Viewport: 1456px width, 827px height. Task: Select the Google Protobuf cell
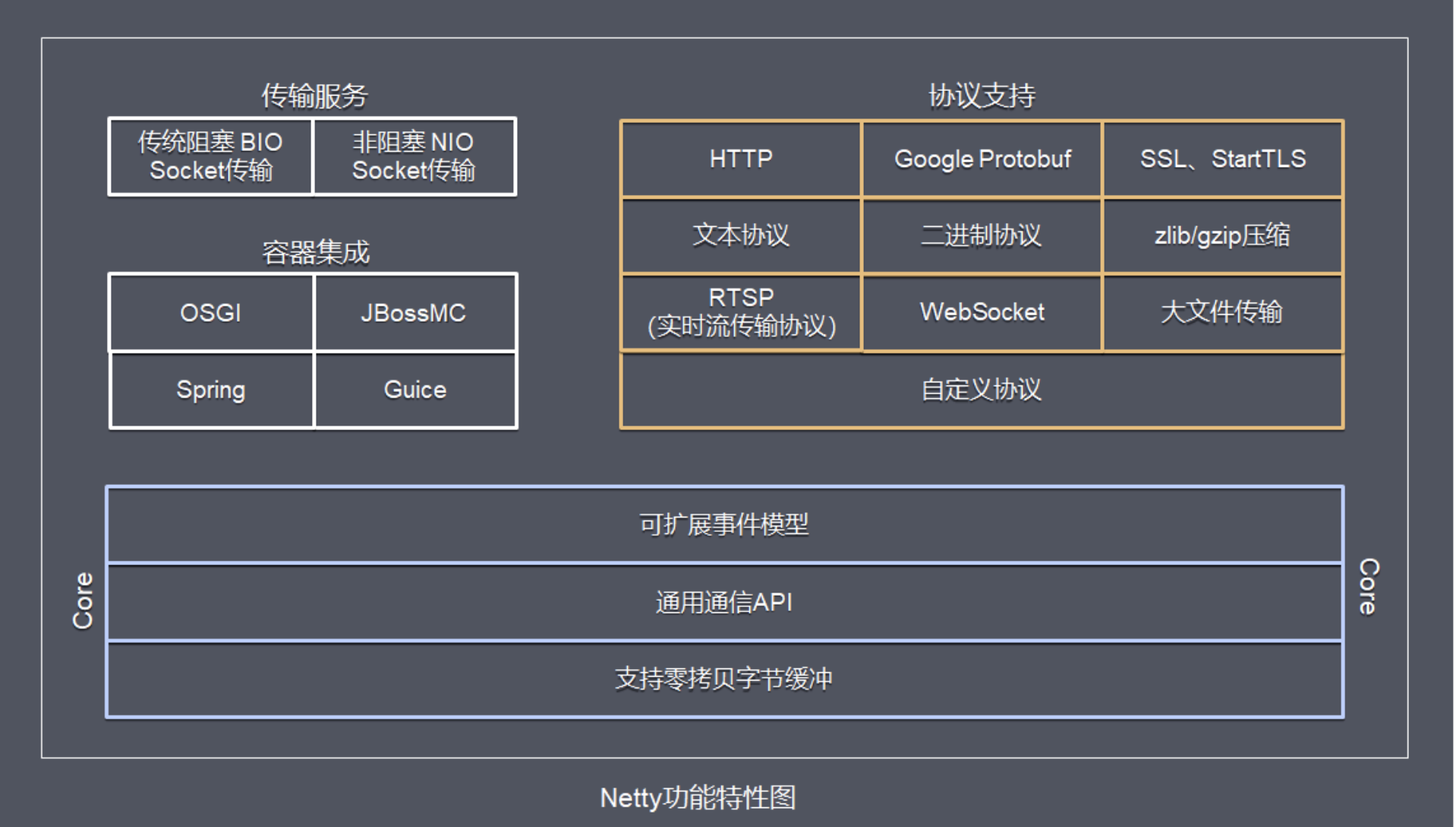pyautogui.click(x=982, y=159)
